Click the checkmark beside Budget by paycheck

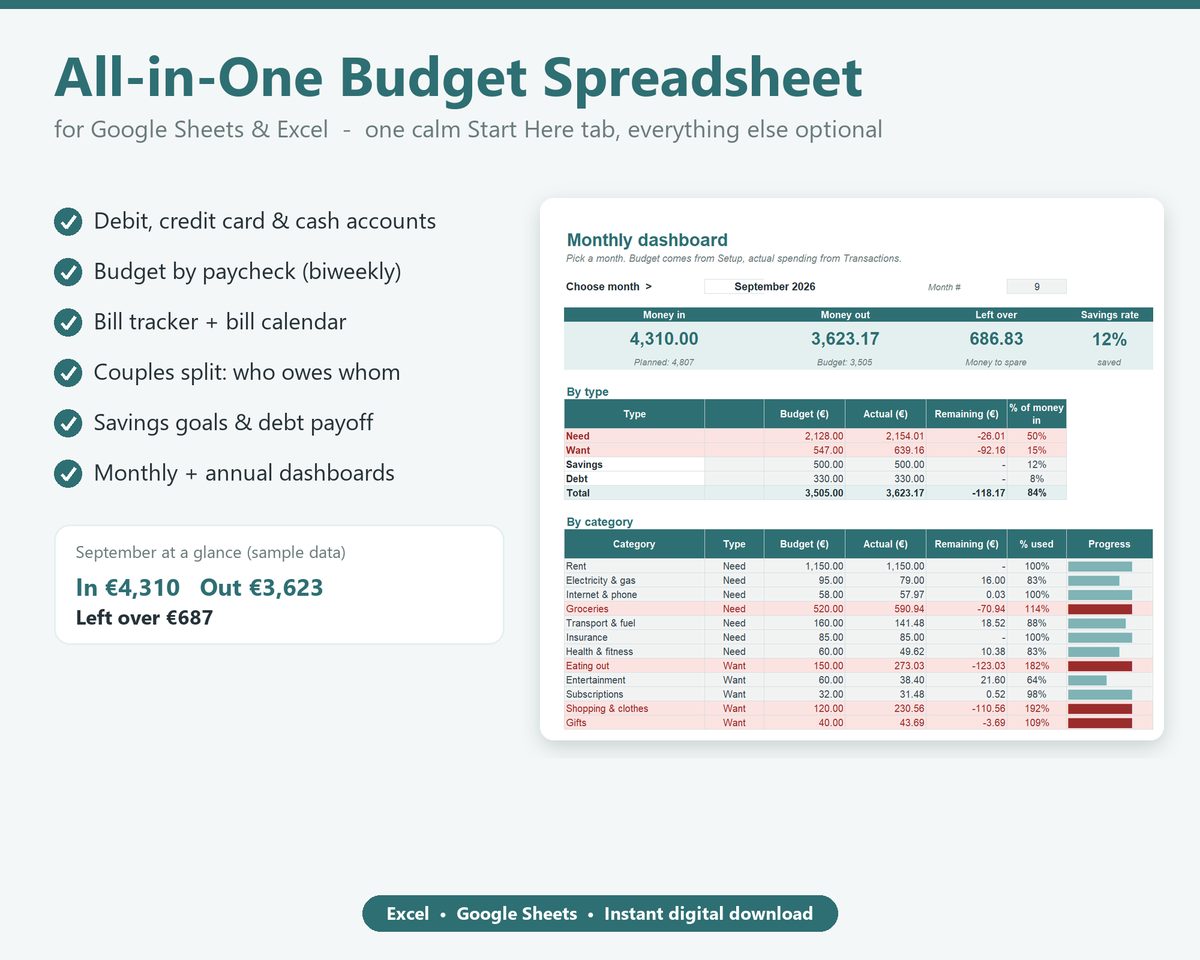68,272
